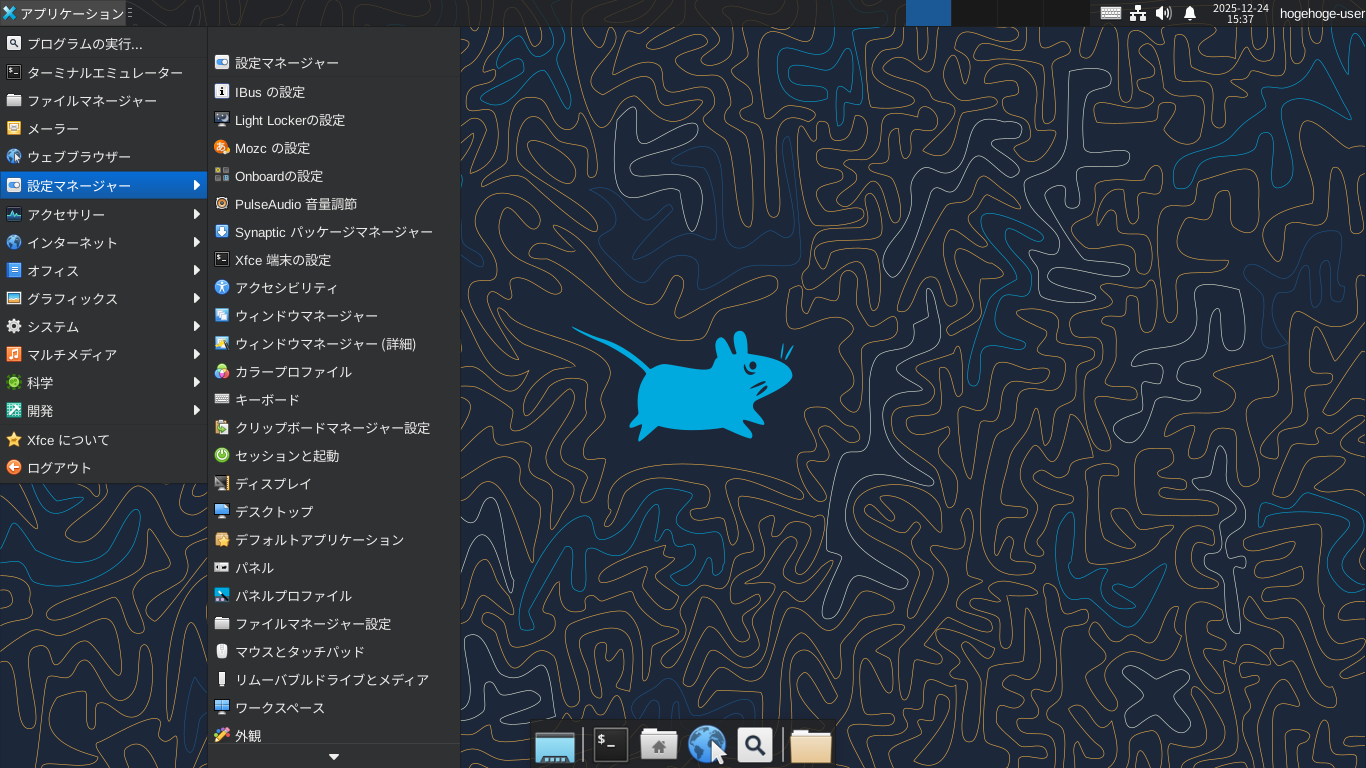Click the keyboard tray icon
Screen dimensions: 1366x768
[1111, 13]
